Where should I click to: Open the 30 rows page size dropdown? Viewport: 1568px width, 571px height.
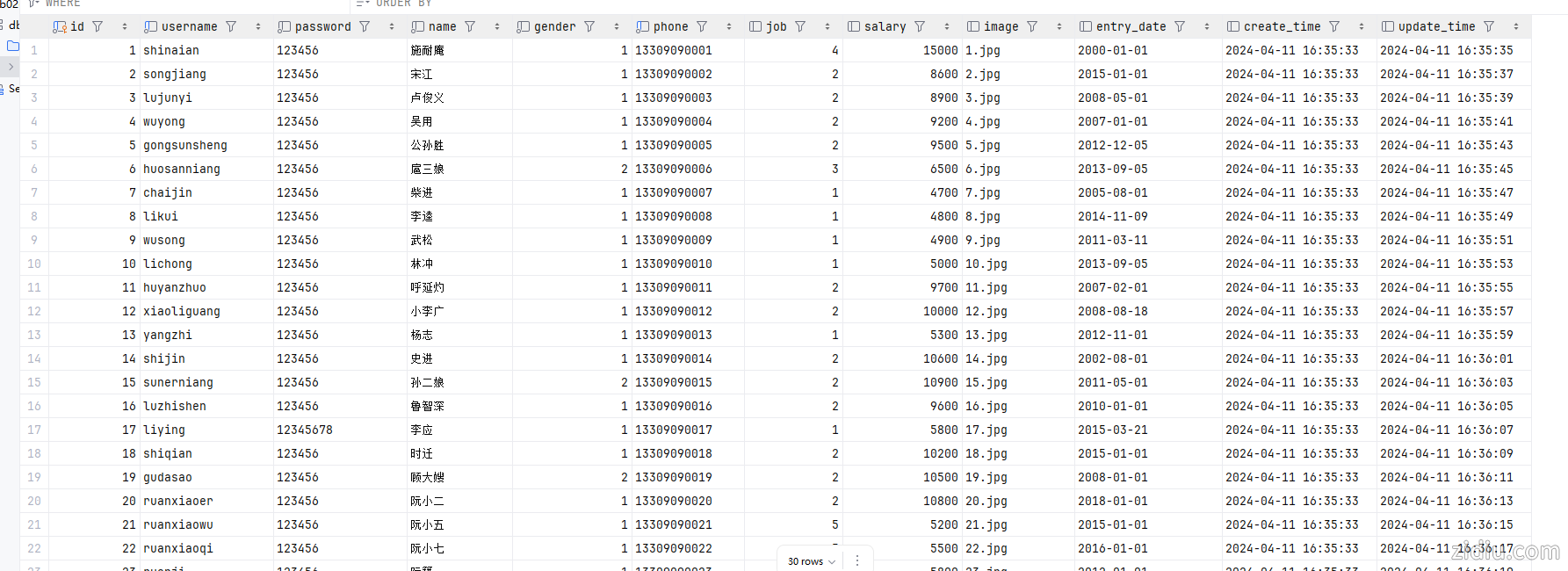pos(811,561)
